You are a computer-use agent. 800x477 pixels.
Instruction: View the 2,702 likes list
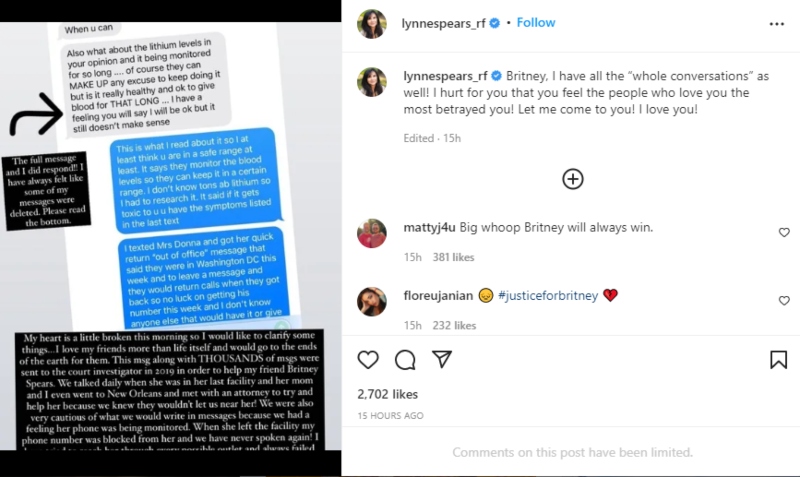(x=388, y=394)
